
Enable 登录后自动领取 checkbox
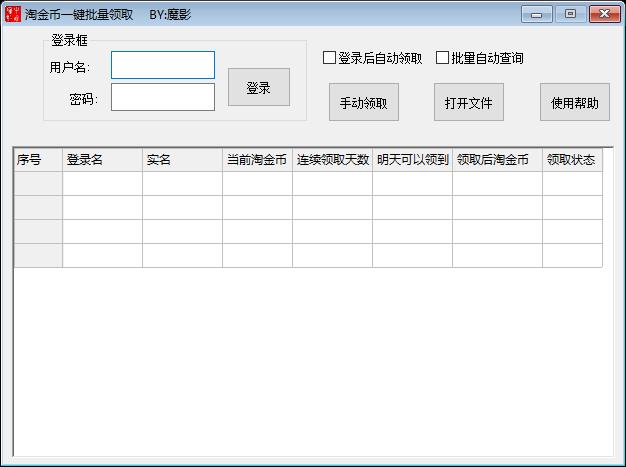pyautogui.click(x=329, y=58)
